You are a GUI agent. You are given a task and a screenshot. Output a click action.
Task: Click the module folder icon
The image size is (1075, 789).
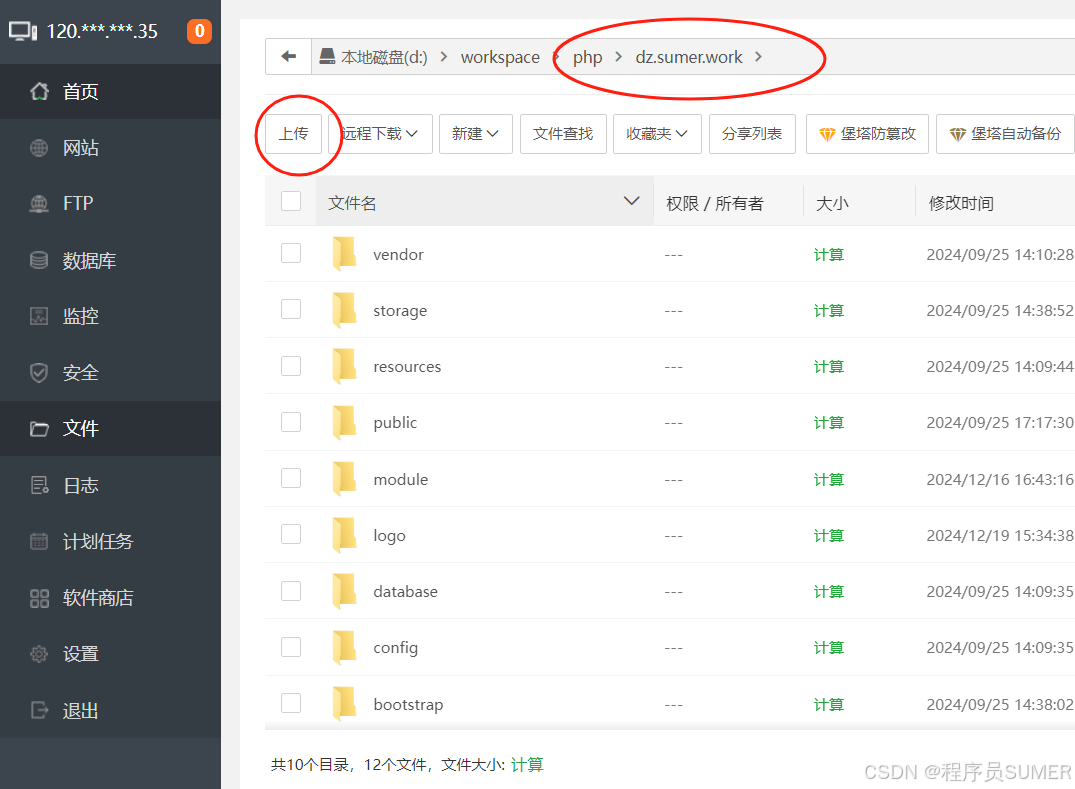click(344, 479)
